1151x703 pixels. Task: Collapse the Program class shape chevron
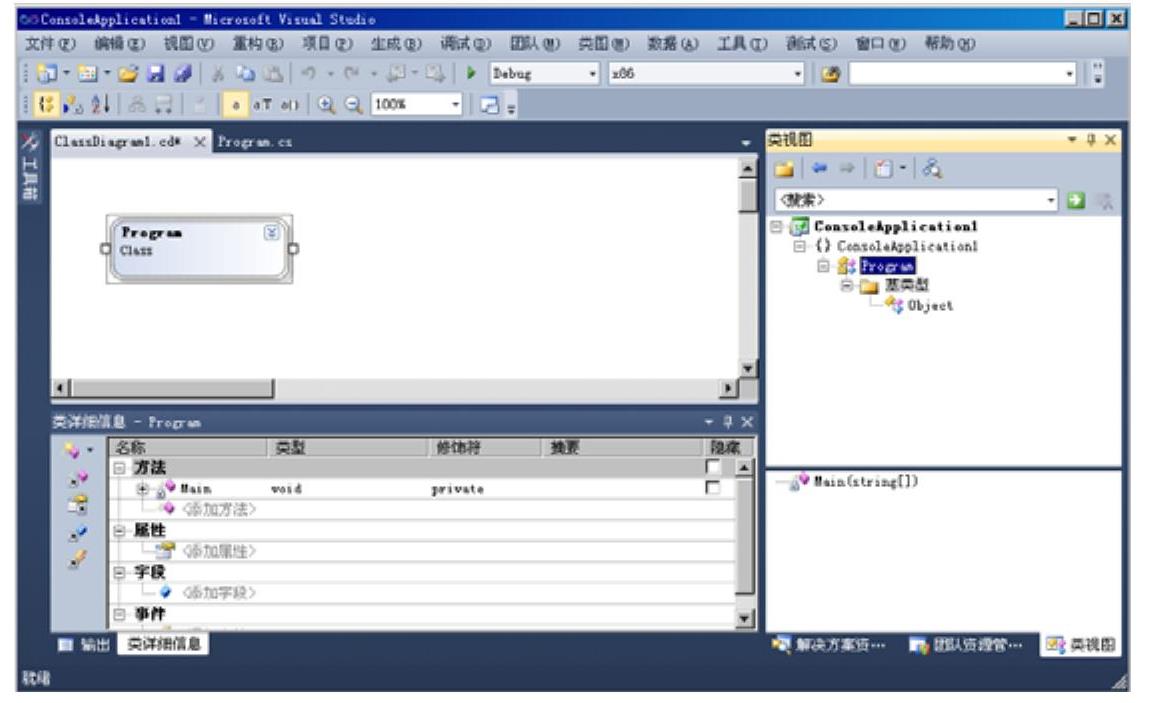click(271, 233)
